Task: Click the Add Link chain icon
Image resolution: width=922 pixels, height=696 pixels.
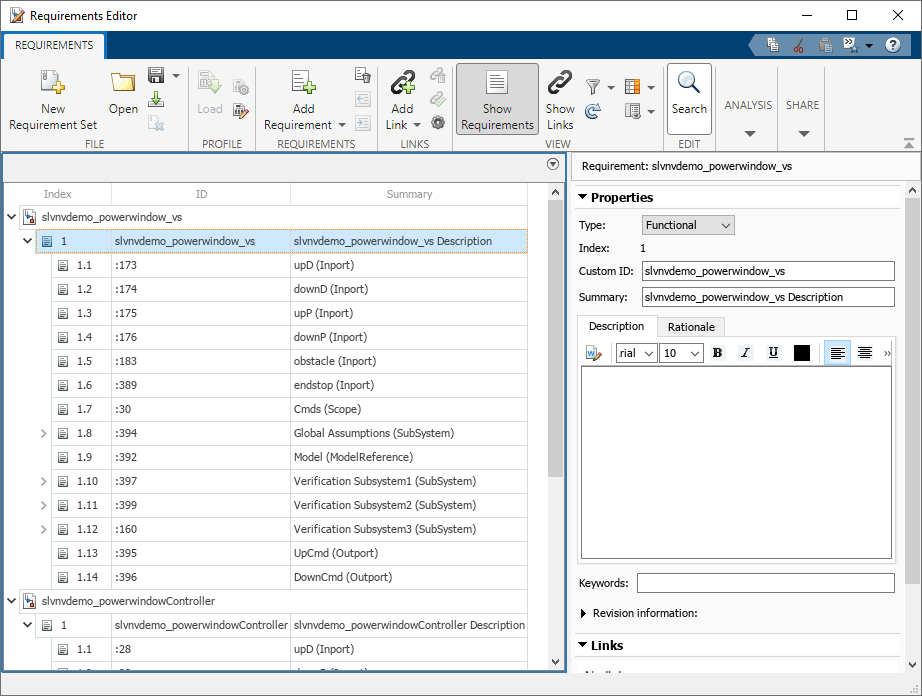Action: point(402,84)
